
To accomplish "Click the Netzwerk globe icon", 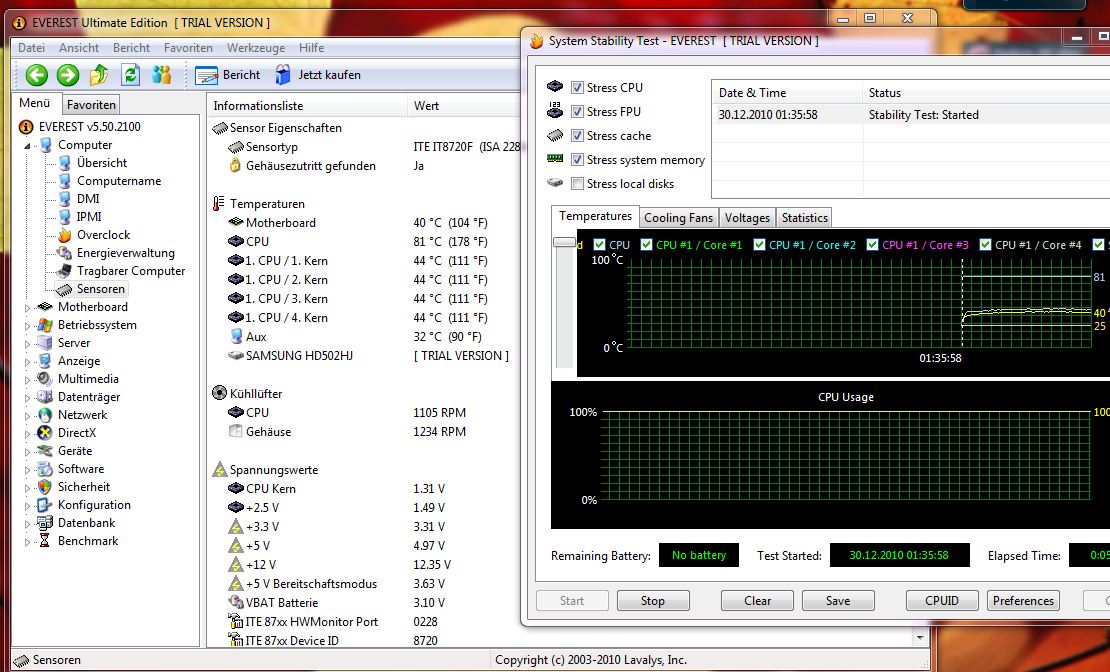I will 45,415.
